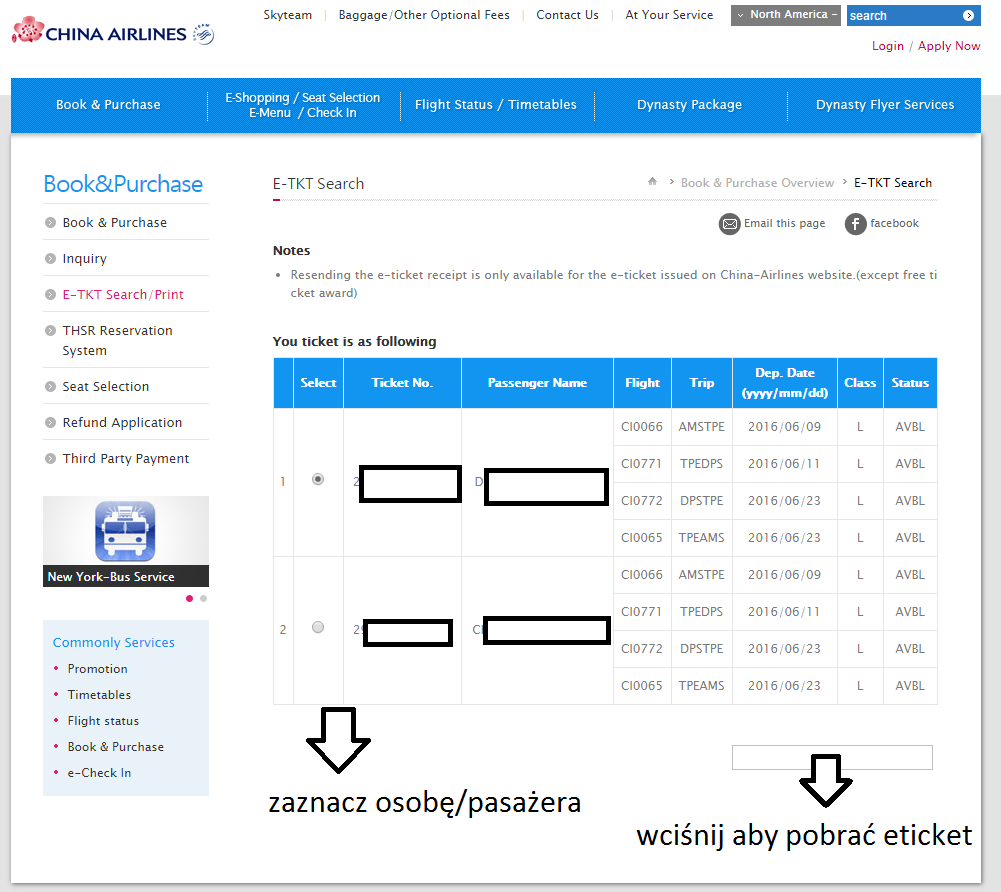The width and height of the screenshot is (1001, 892).
Task: Open e-Check In under Commonly Services
Action: pyautogui.click(x=100, y=773)
